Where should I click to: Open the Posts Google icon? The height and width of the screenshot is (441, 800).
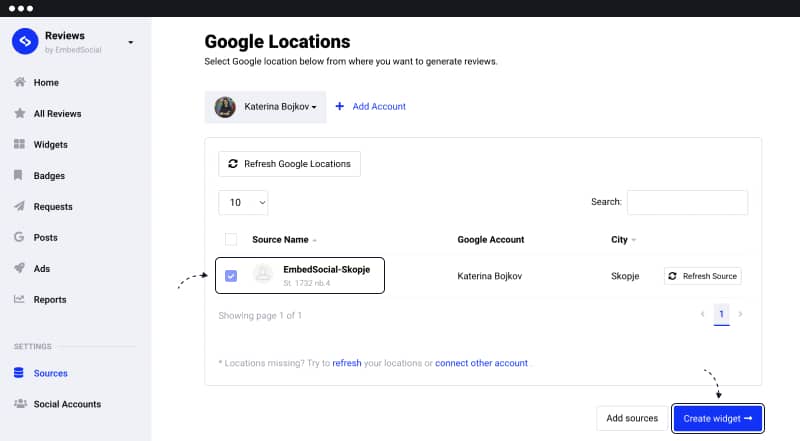pos(19,237)
